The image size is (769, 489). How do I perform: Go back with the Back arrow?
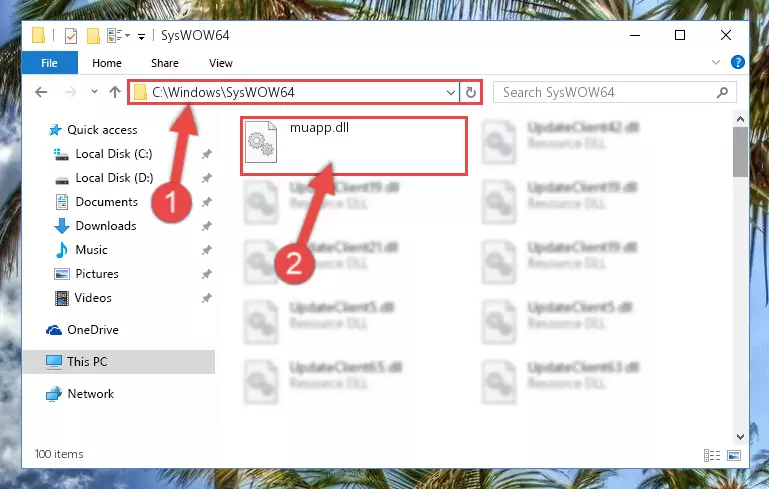pos(41,92)
